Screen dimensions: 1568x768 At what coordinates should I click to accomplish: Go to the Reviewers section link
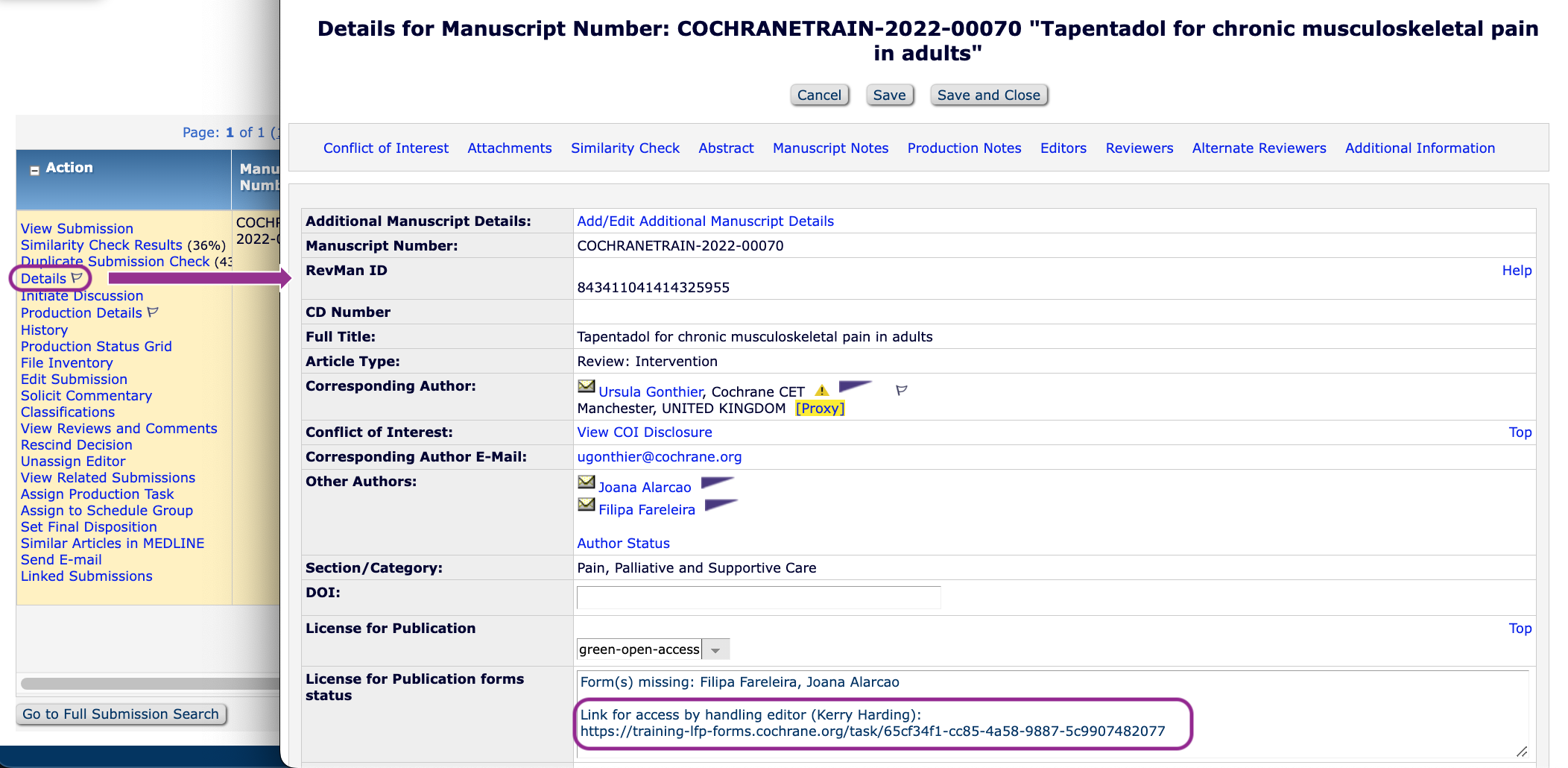point(1139,148)
